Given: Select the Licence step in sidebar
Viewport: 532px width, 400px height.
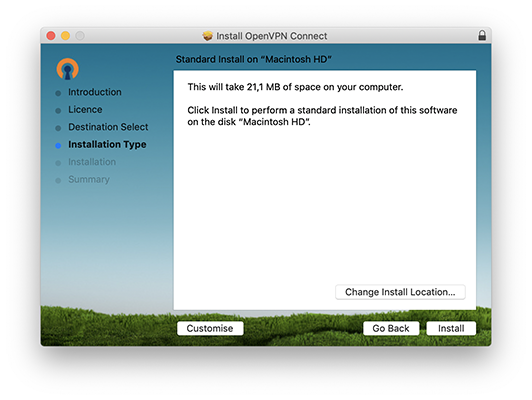Looking at the screenshot, I should coord(85,110).
